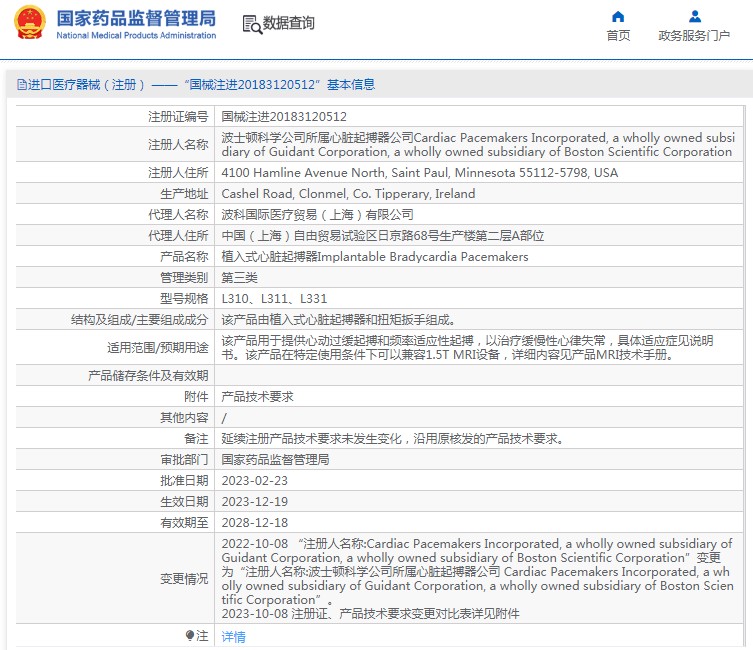
Task: Click agent address 日京路68号 cell
Action: click(383, 236)
